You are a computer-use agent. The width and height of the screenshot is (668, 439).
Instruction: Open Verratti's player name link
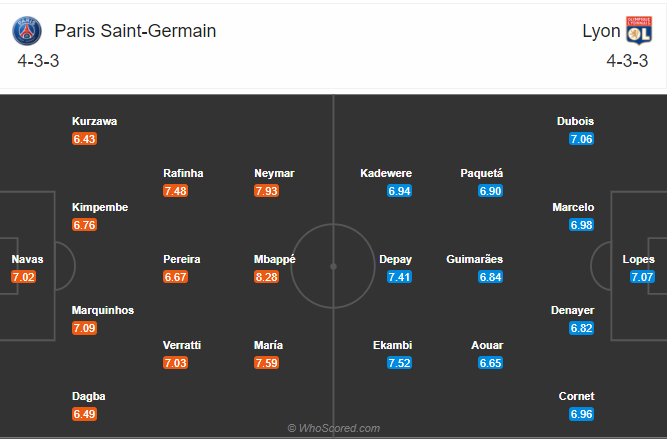click(x=182, y=345)
